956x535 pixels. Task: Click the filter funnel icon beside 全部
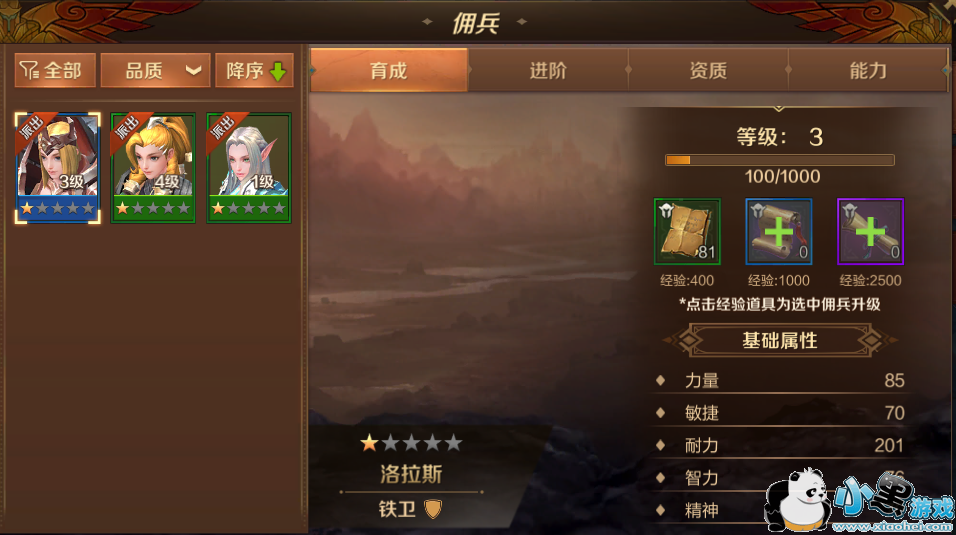click(x=29, y=71)
